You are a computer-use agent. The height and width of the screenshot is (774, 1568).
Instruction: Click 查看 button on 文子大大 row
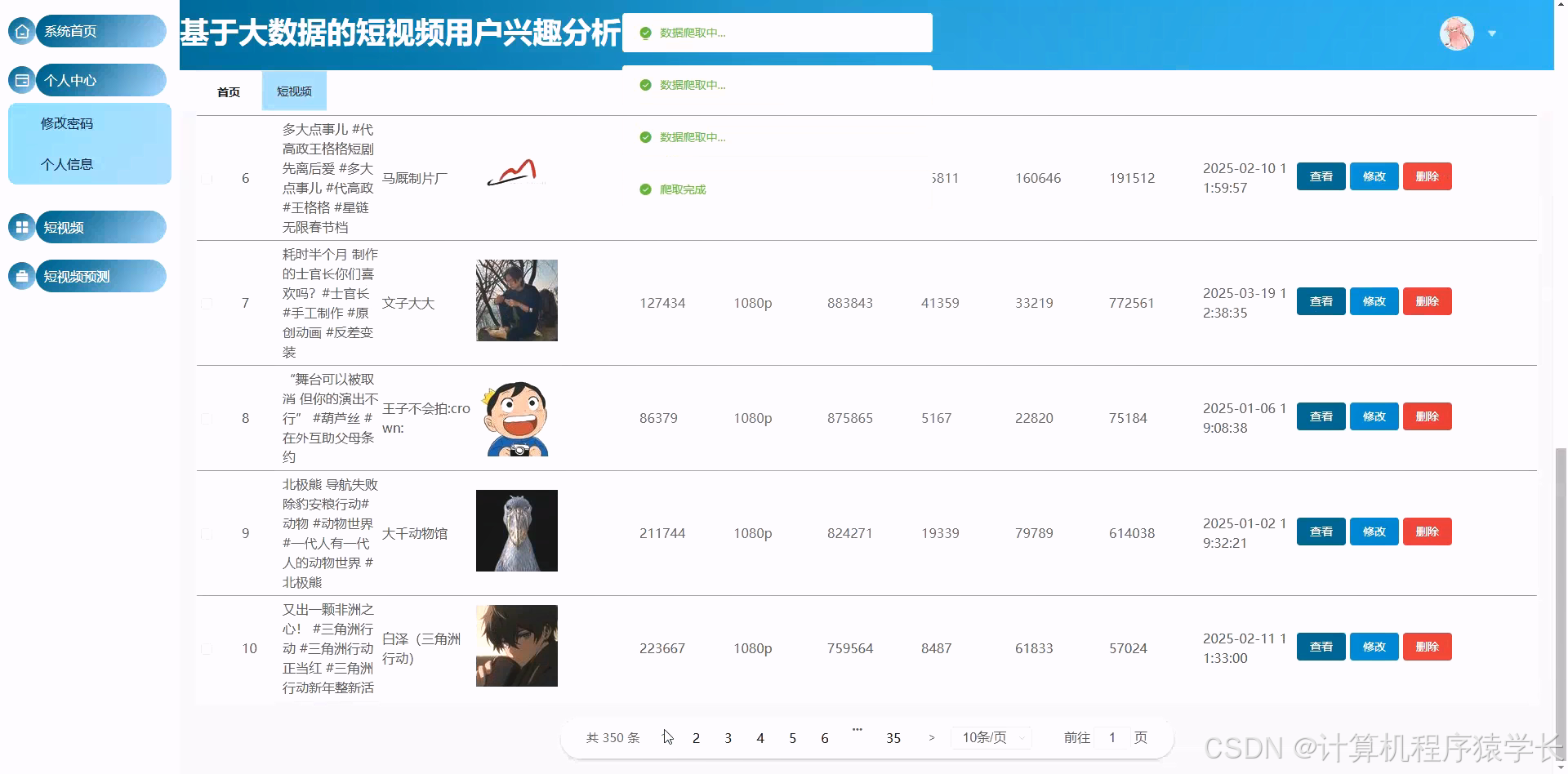tap(1321, 300)
